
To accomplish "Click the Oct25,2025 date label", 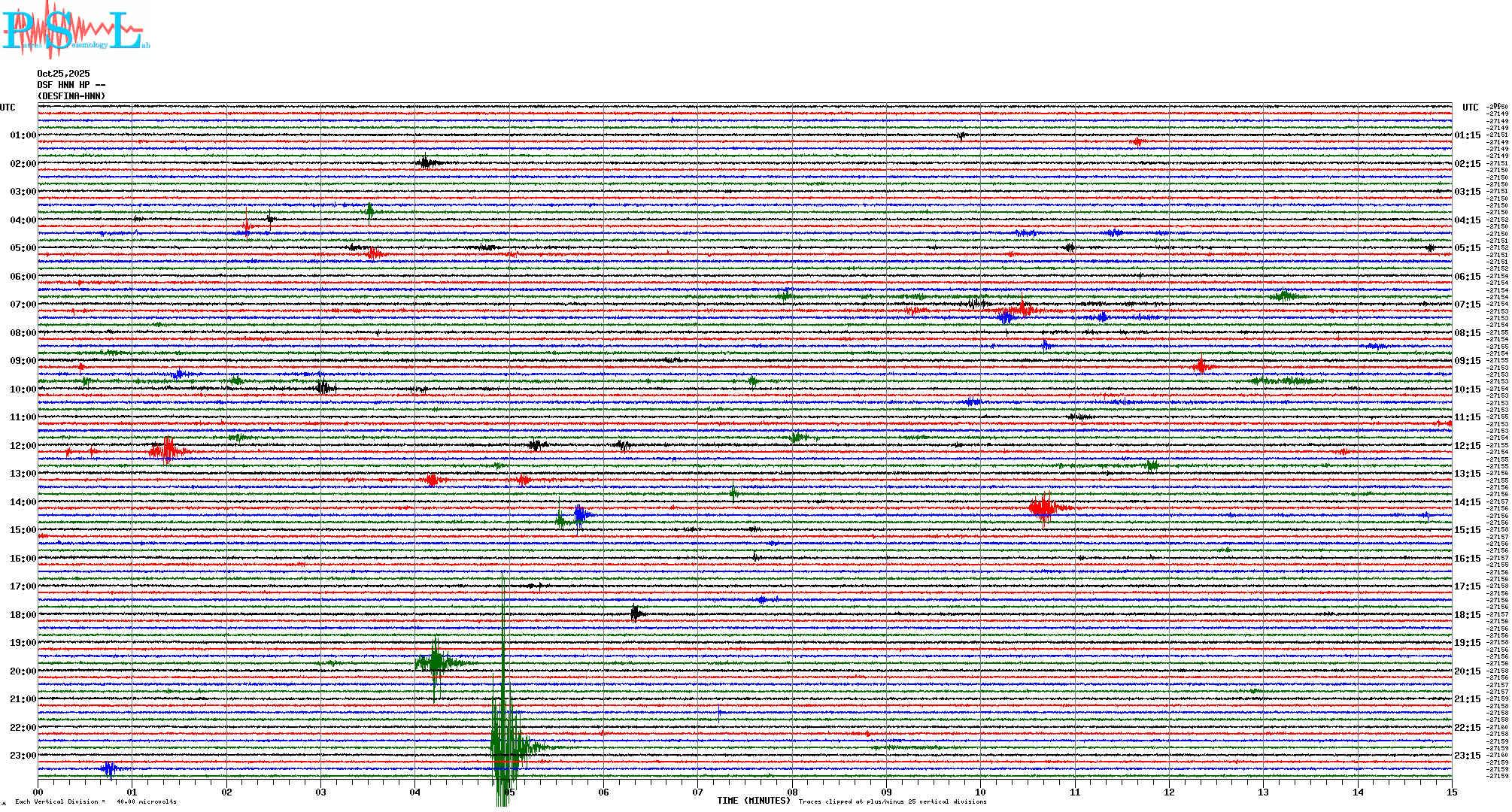I will (63, 74).
